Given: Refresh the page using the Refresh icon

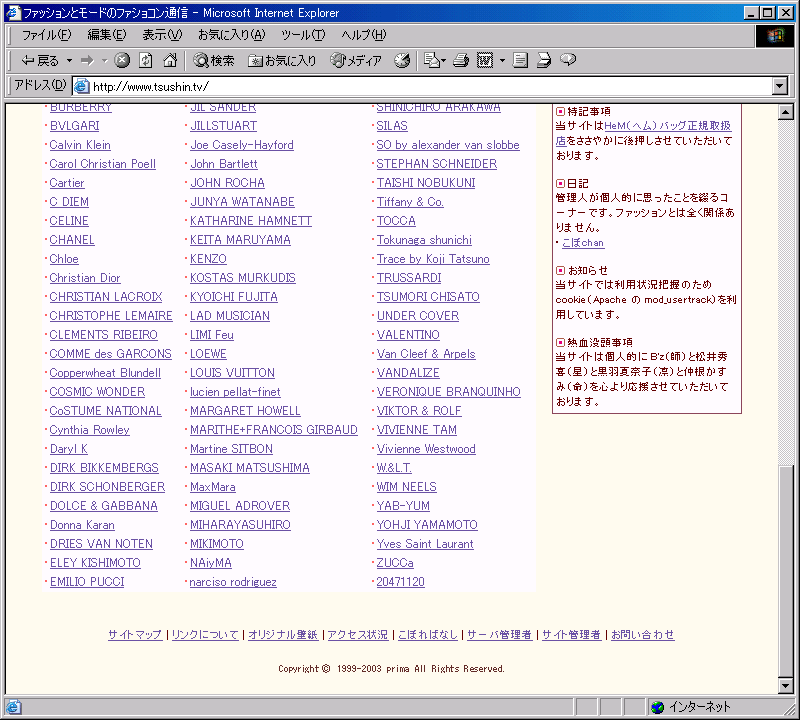Looking at the screenshot, I should click(x=145, y=61).
